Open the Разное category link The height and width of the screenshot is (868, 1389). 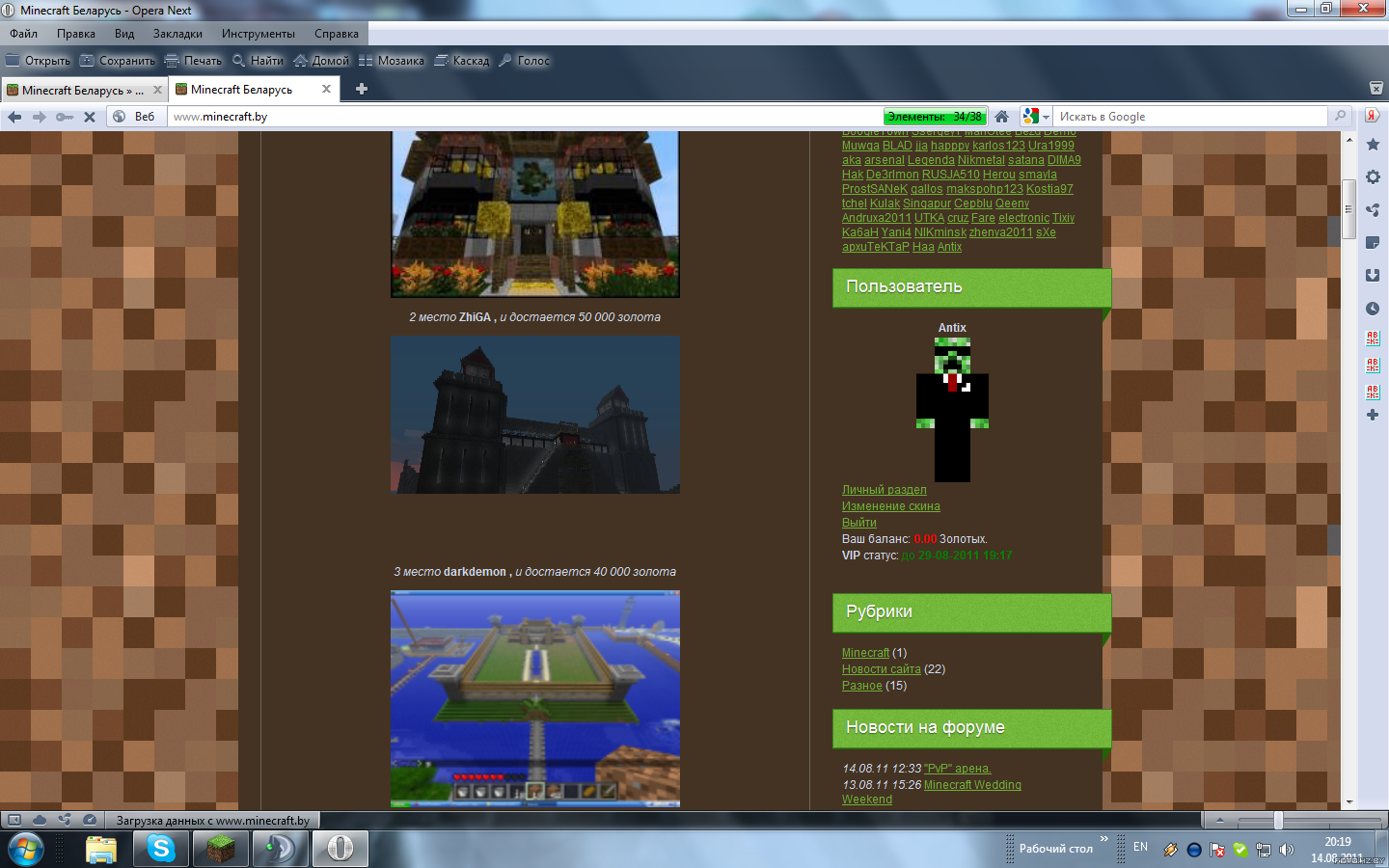coord(862,686)
